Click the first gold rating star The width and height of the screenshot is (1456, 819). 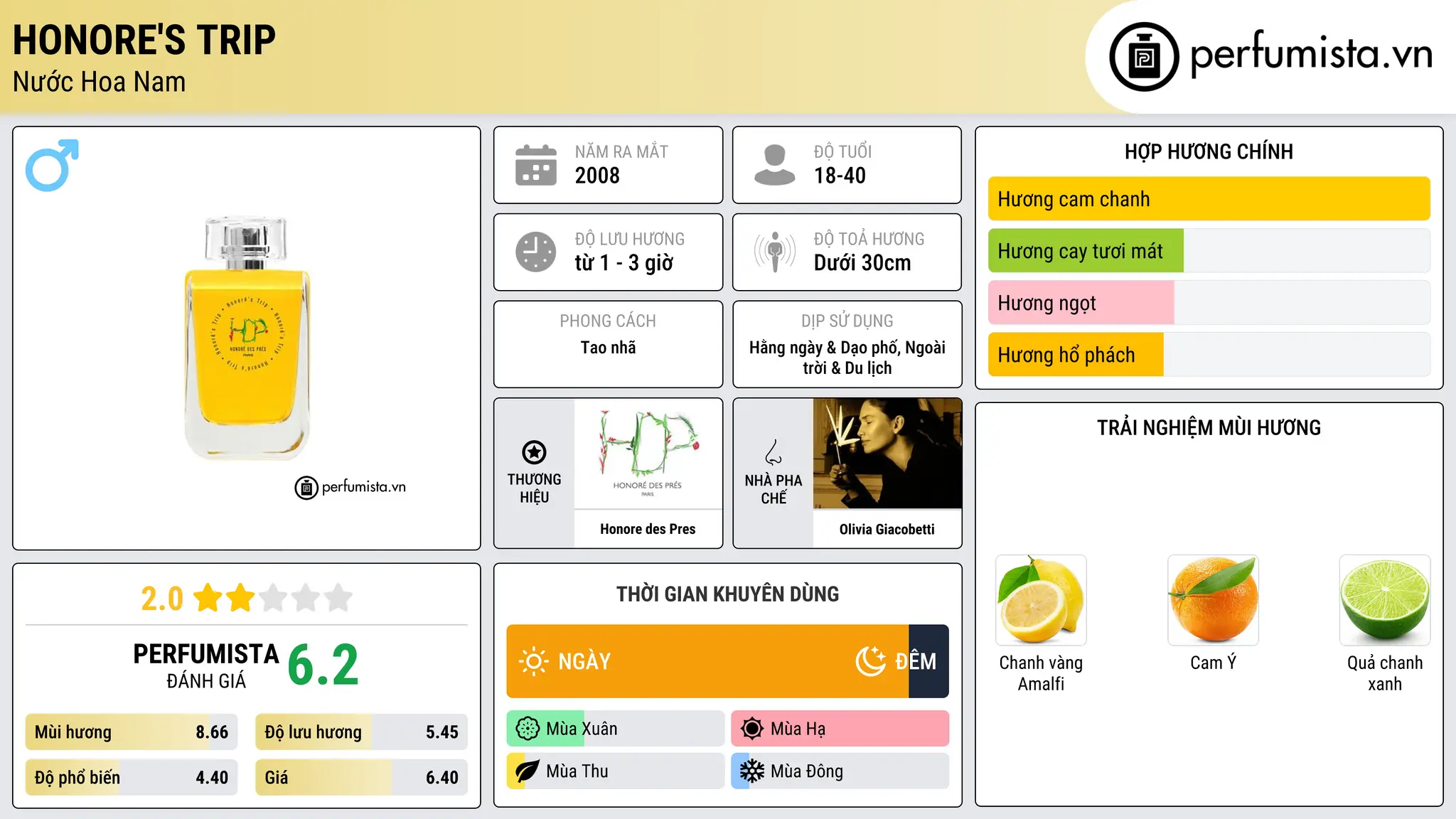(208, 598)
